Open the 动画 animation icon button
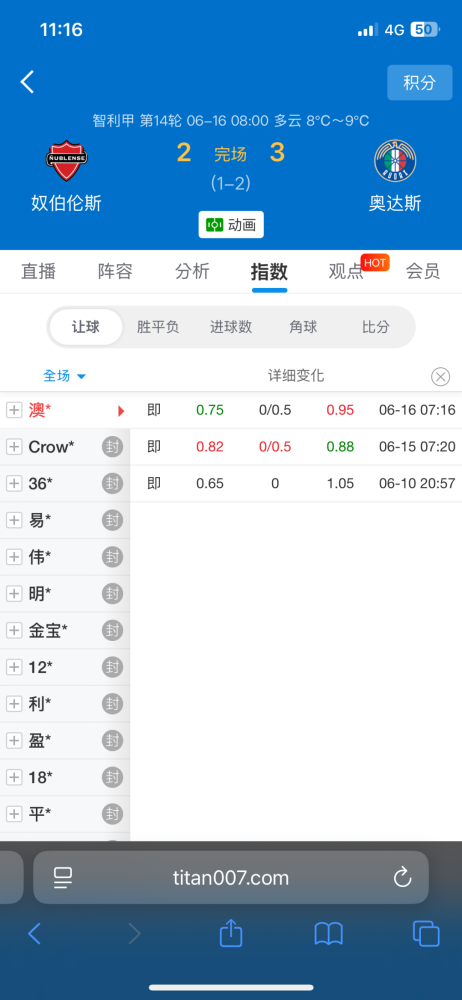462x1000 pixels. pos(231,224)
